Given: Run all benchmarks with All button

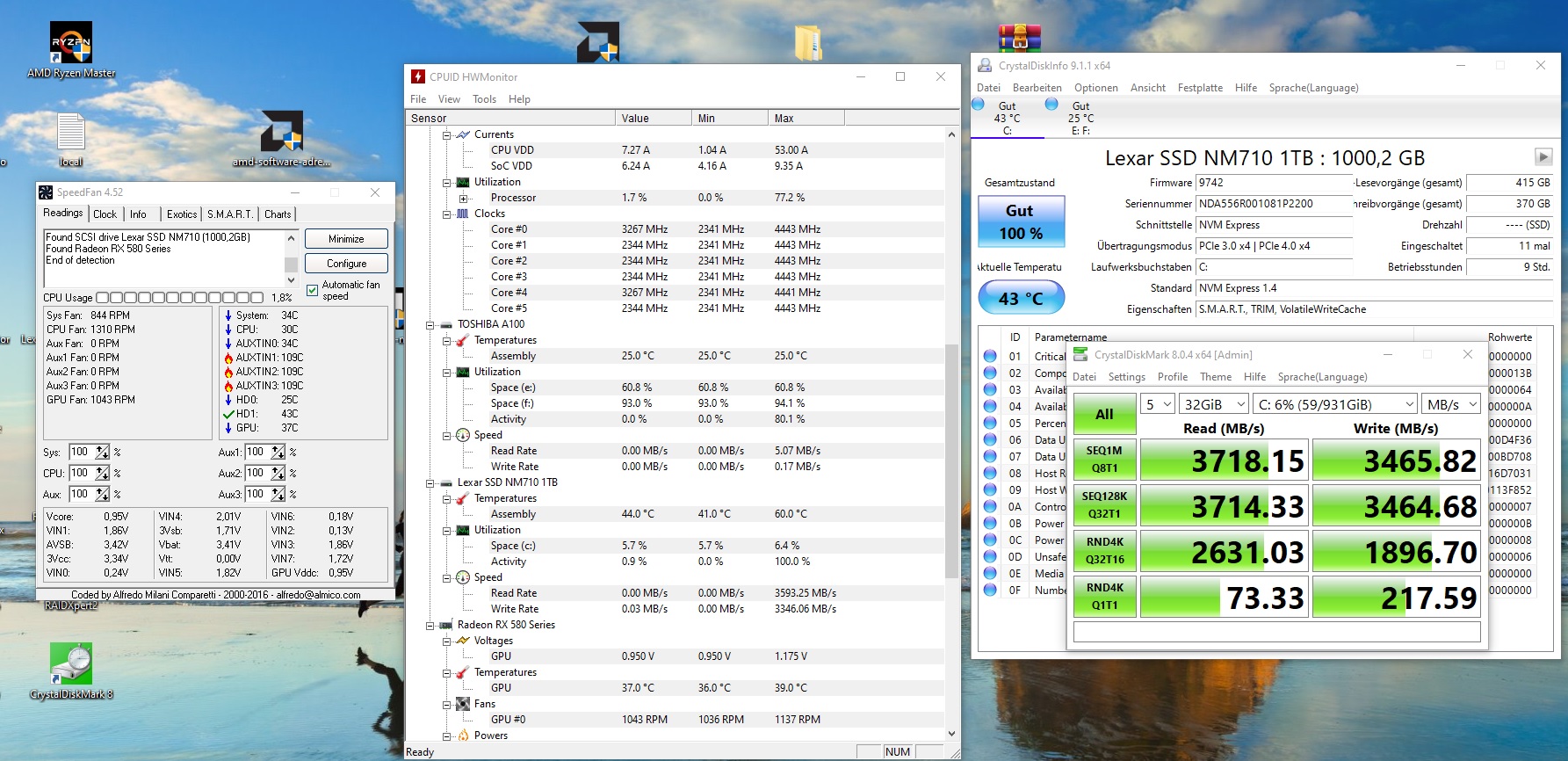Looking at the screenshot, I should [x=1104, y=415].
